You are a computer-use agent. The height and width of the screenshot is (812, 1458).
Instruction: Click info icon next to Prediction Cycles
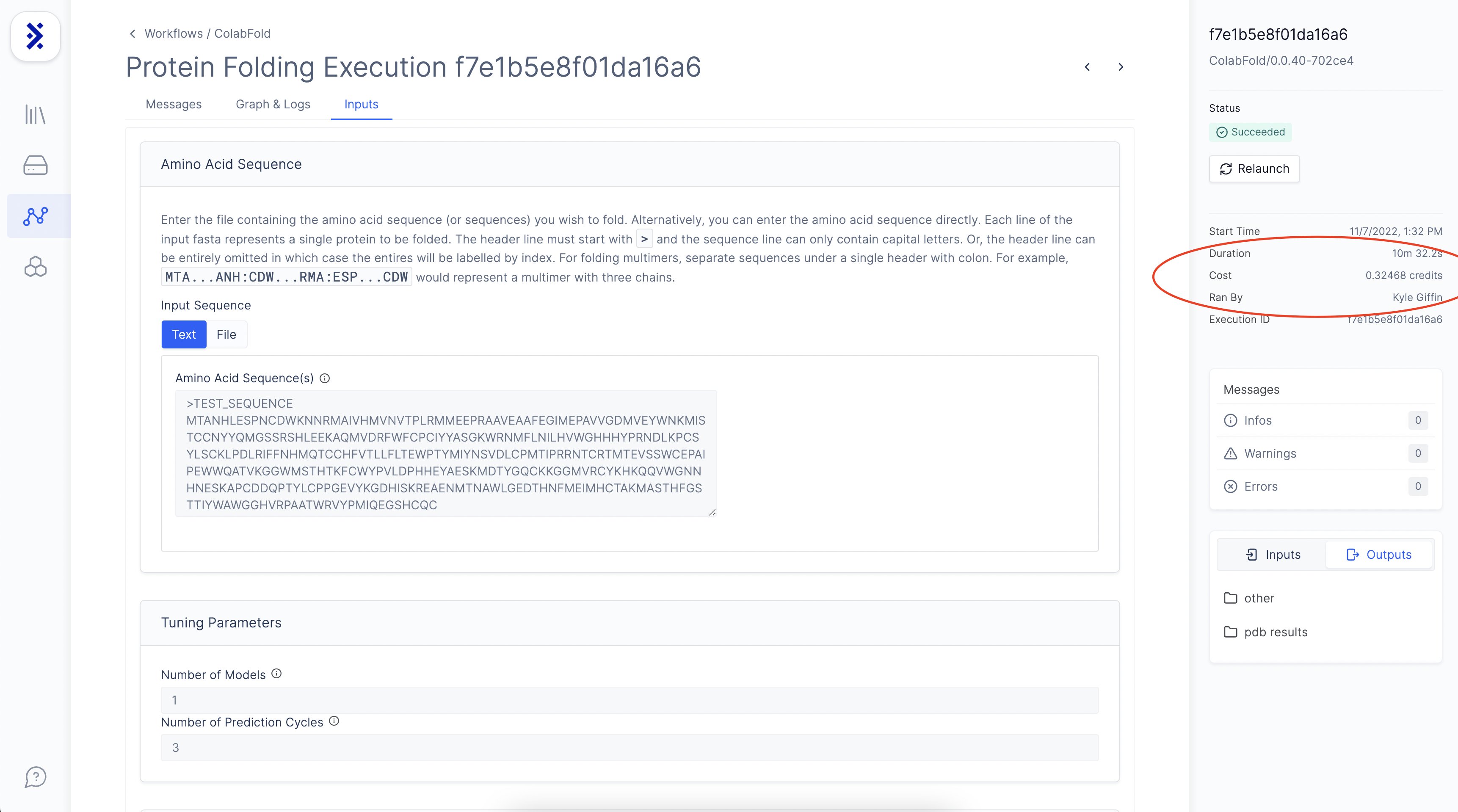point(334,721)
